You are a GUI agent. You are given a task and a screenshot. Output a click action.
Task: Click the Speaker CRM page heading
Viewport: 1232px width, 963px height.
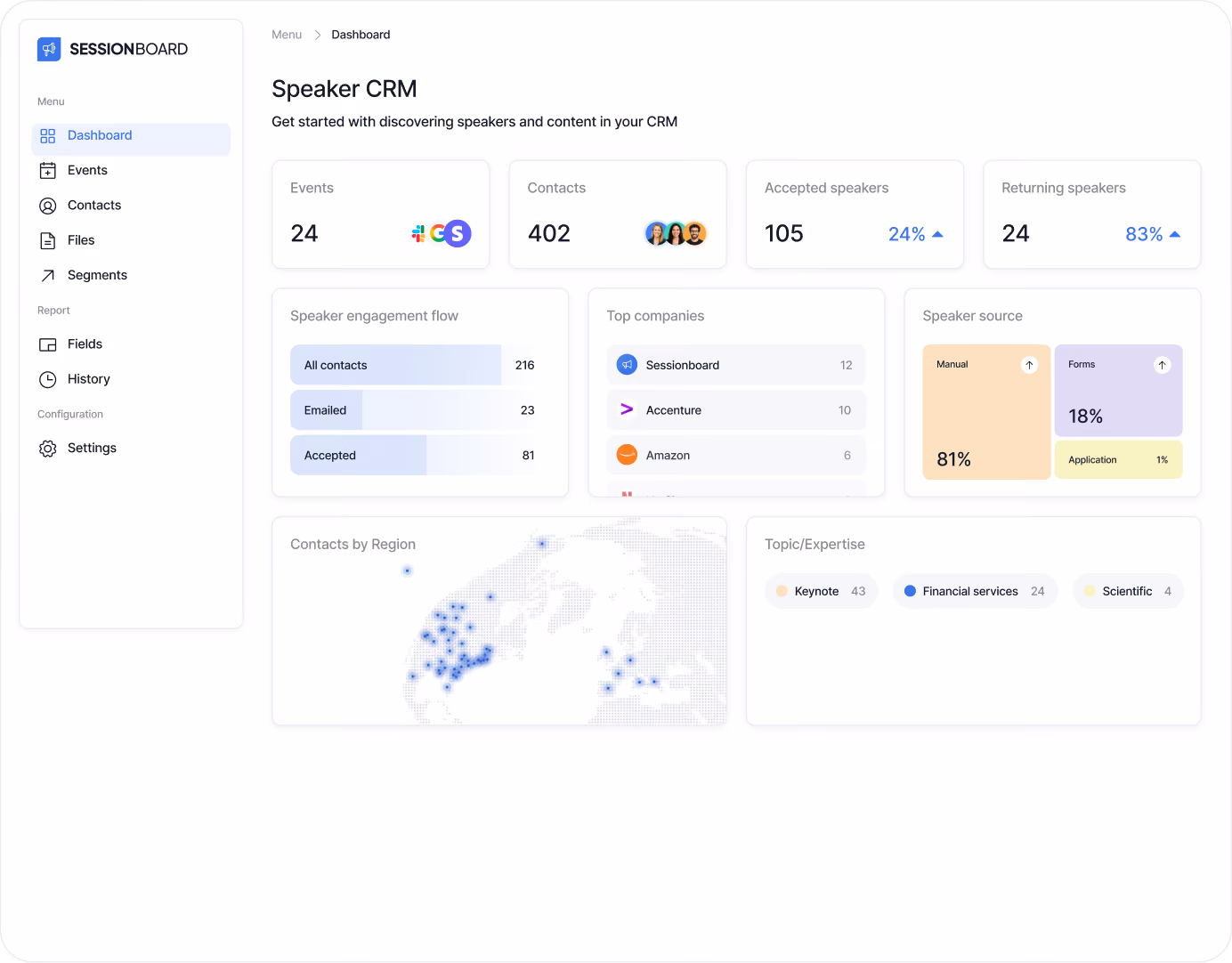pos(344,89)
